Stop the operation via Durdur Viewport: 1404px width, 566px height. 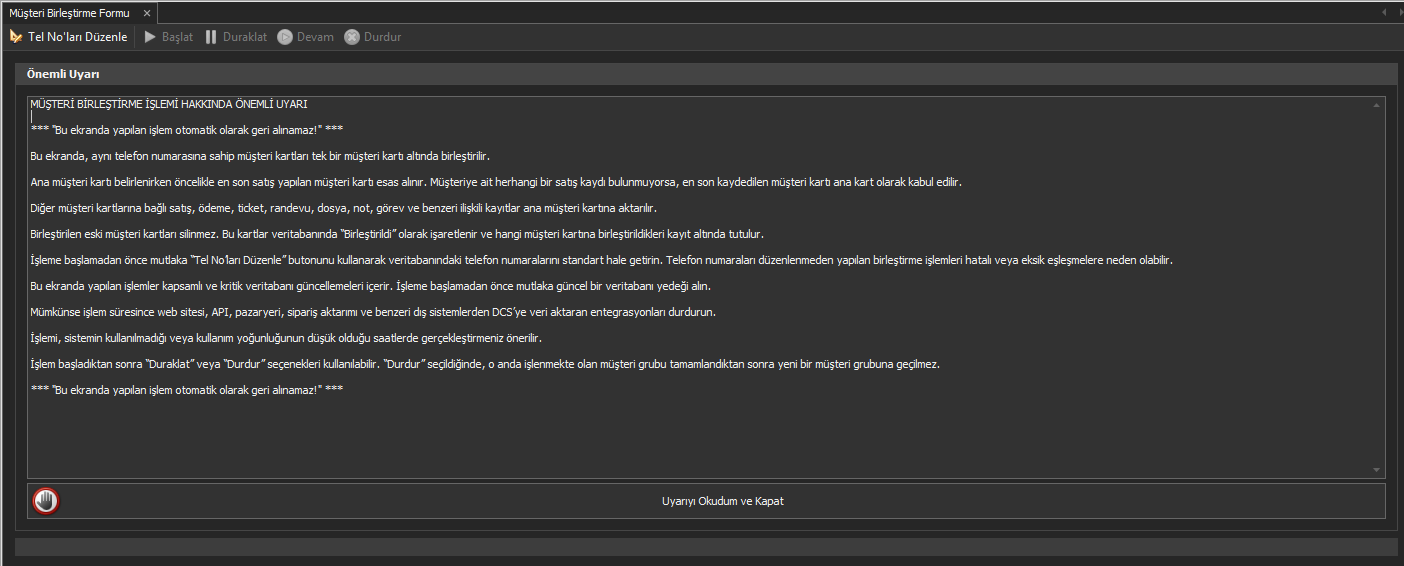tap(372, 37)
